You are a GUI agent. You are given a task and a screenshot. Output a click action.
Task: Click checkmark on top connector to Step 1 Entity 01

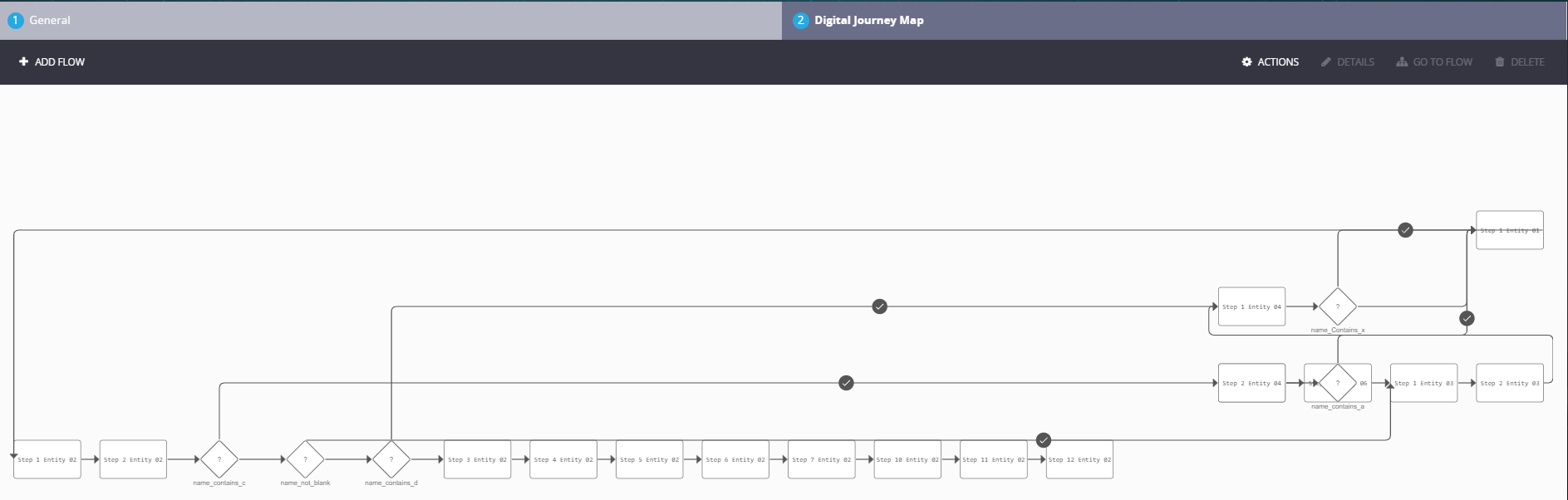pyautogui.click(x=1405, y=230)
